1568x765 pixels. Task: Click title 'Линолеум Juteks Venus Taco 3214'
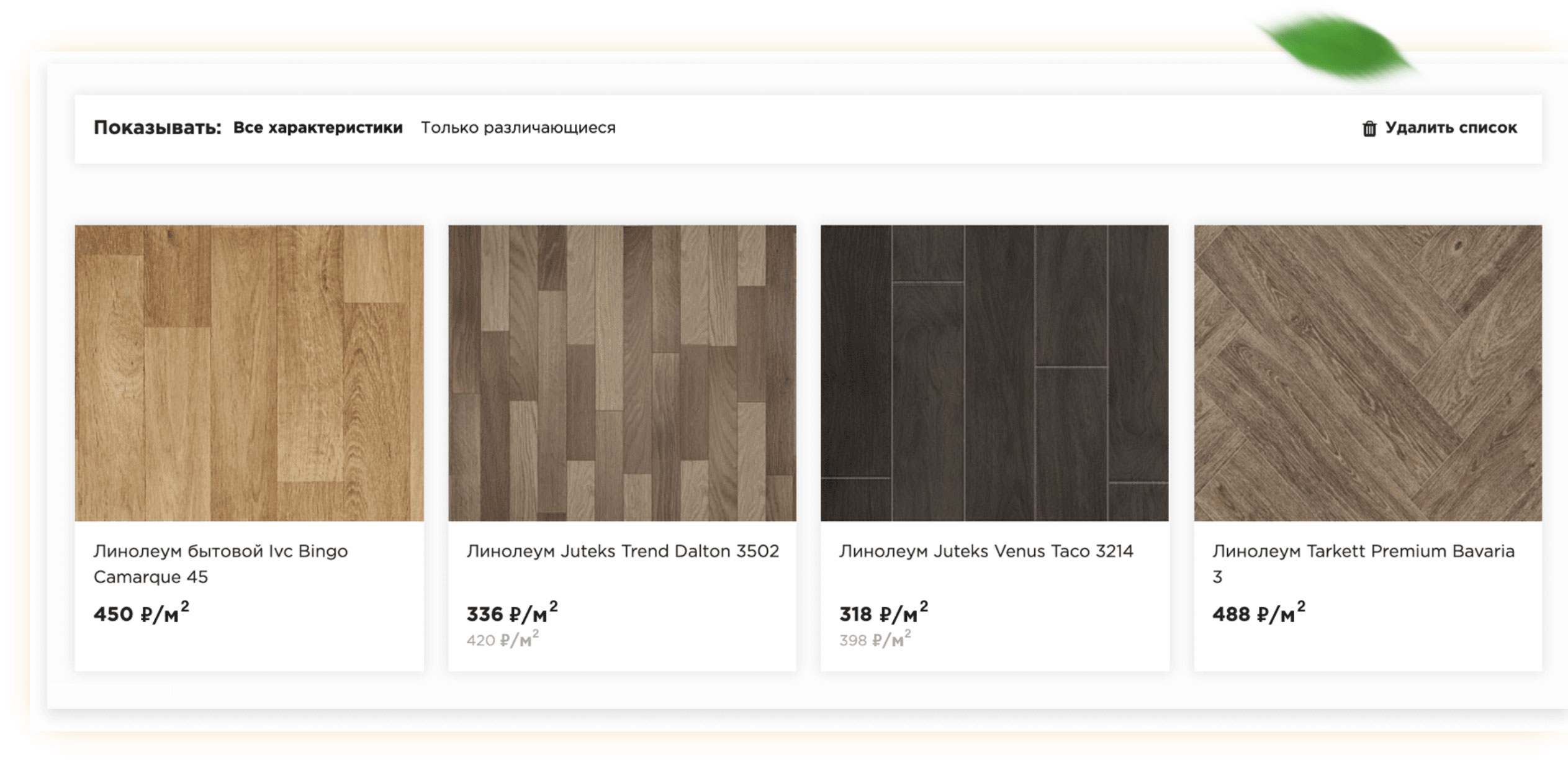(x=986, y=551)
